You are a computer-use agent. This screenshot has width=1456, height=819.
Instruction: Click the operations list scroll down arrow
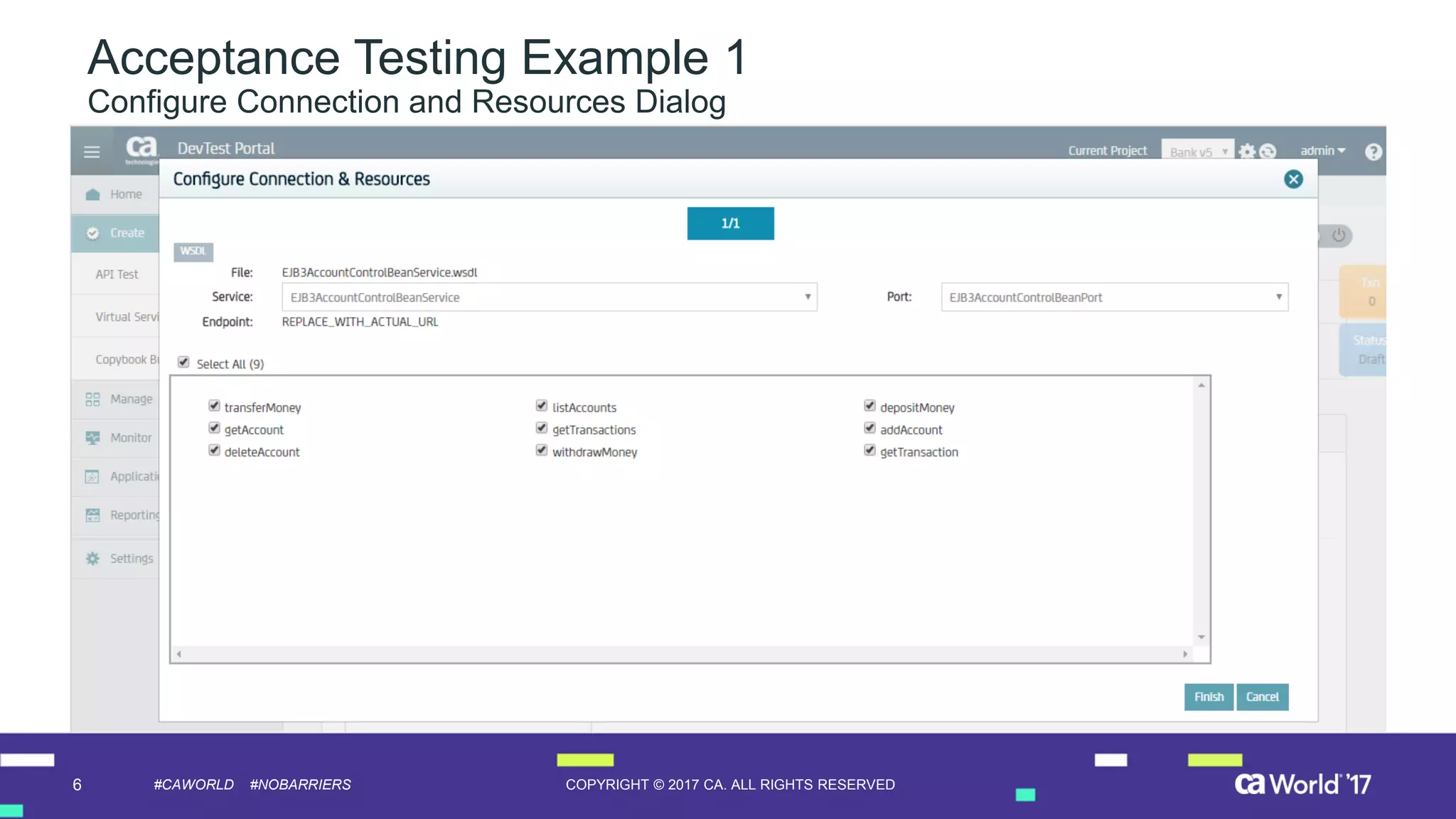pos(1201,637)
